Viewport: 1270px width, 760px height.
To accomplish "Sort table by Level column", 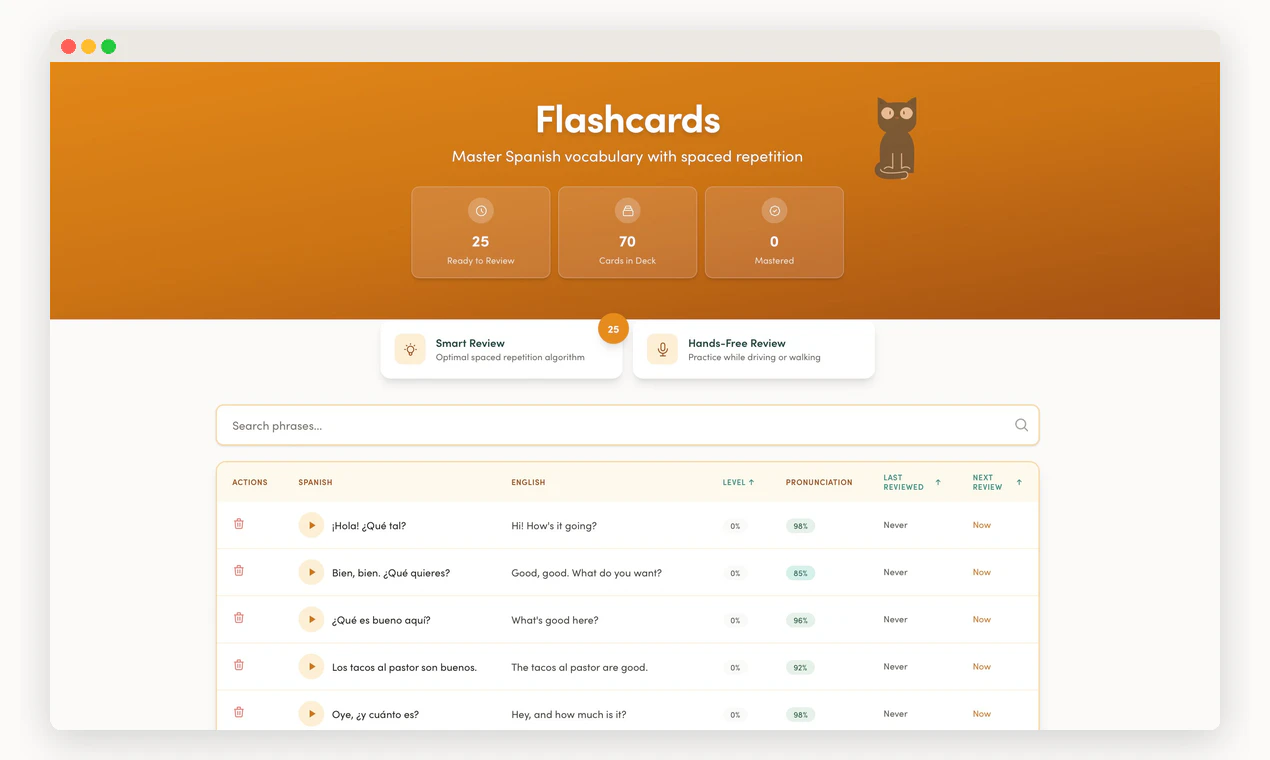I will tap(738, 482).
